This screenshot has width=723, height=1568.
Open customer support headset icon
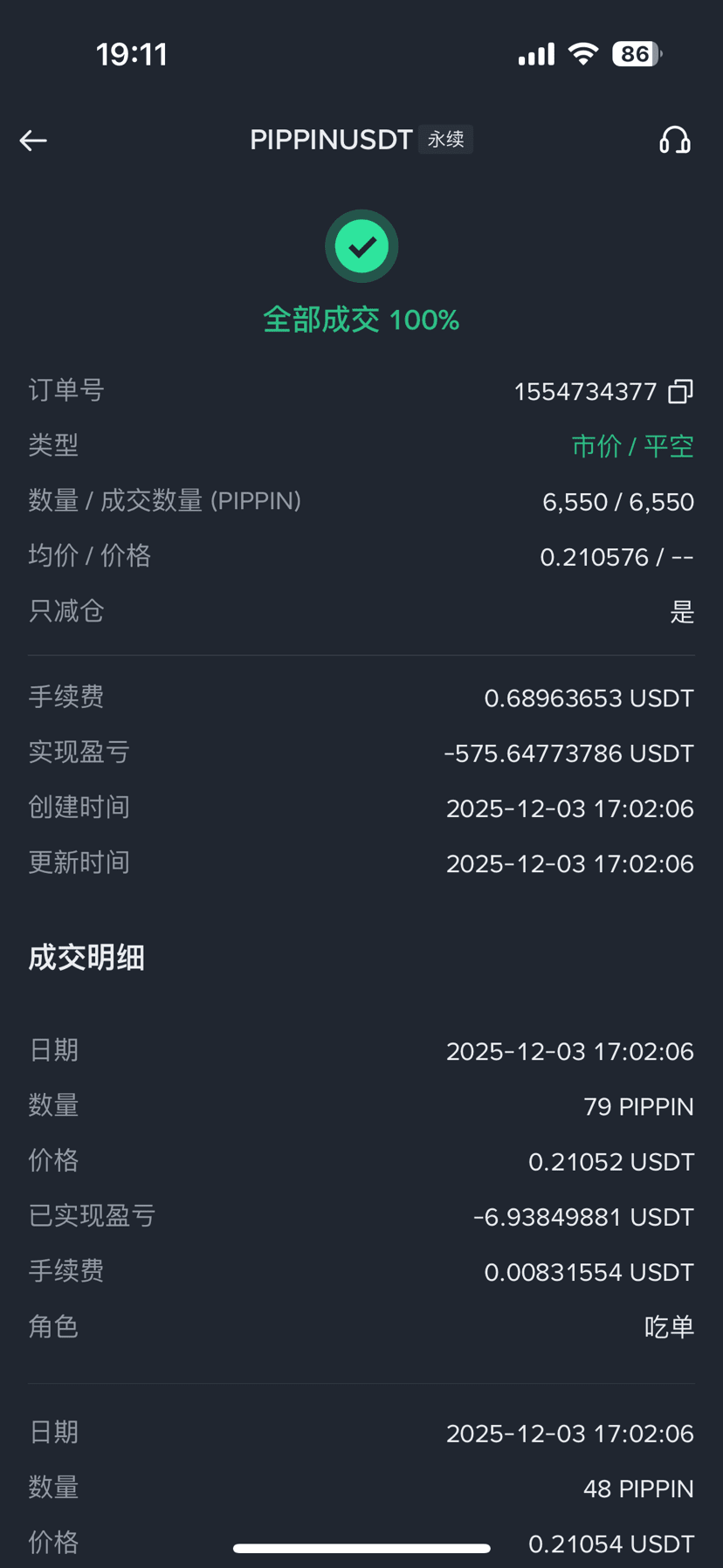click(674, 140)
